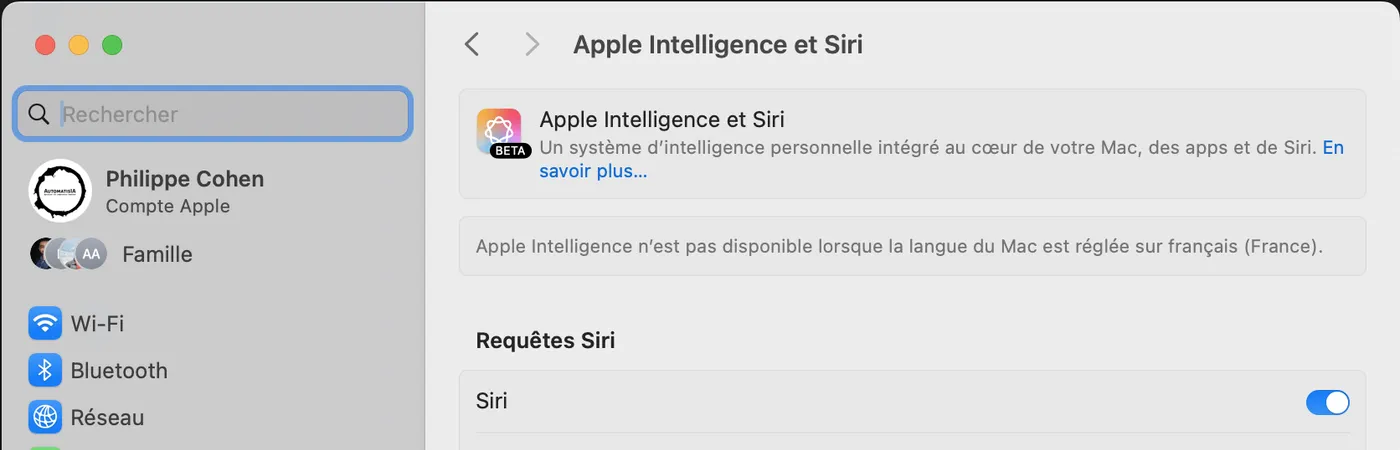
Task: Click the Apple Intelligence BETA icon
Action: click(499, 133)
